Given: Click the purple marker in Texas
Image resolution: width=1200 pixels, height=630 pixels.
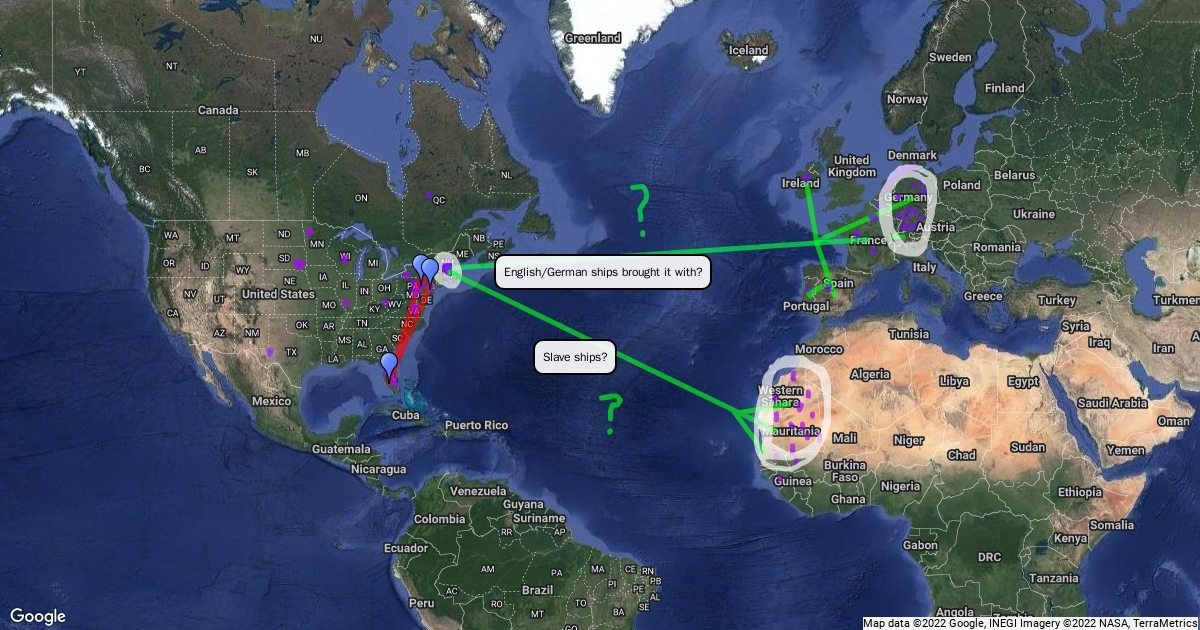Looking at the screenshot, I should pyautogui.click(x=270, y=352).
